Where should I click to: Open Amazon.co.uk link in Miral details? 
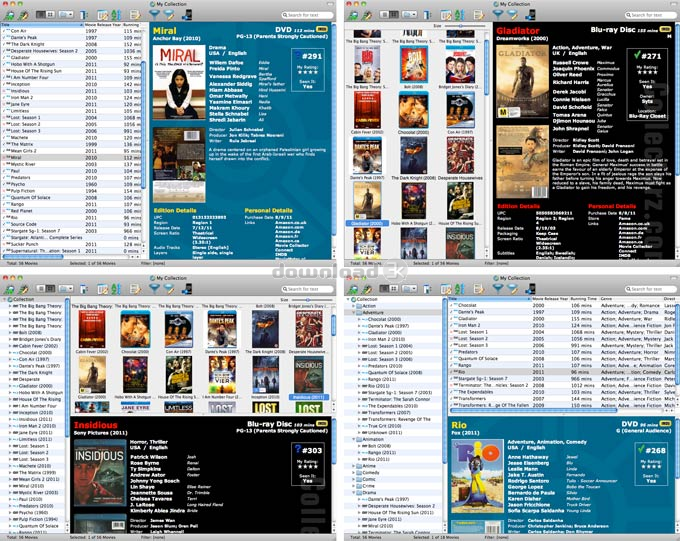coord(290,223)
